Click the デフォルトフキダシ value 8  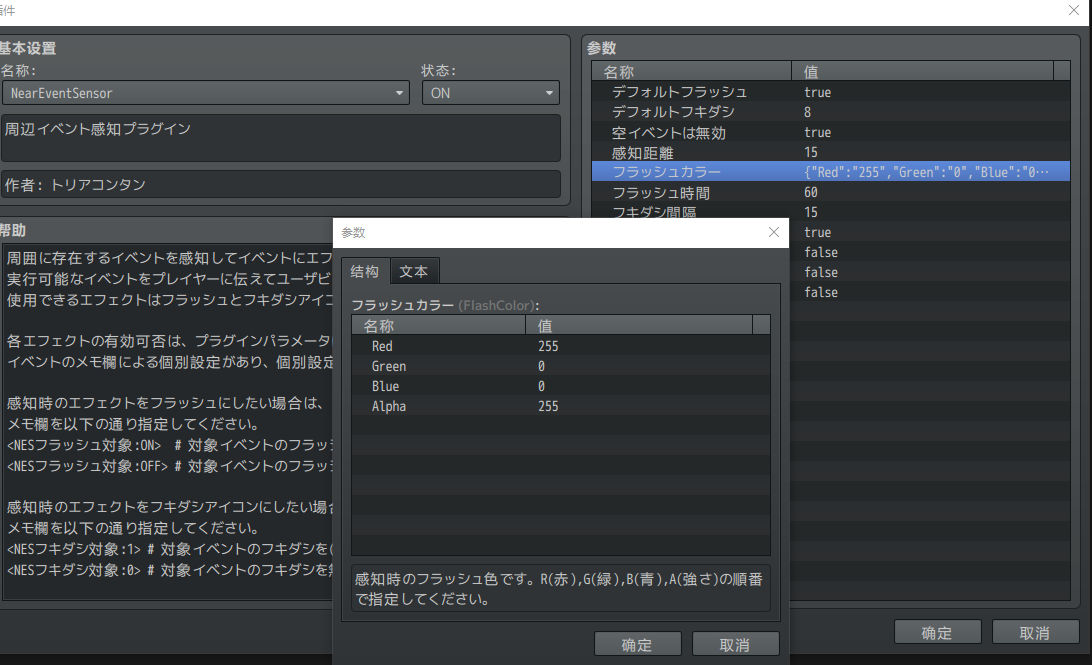coord(807,112)
